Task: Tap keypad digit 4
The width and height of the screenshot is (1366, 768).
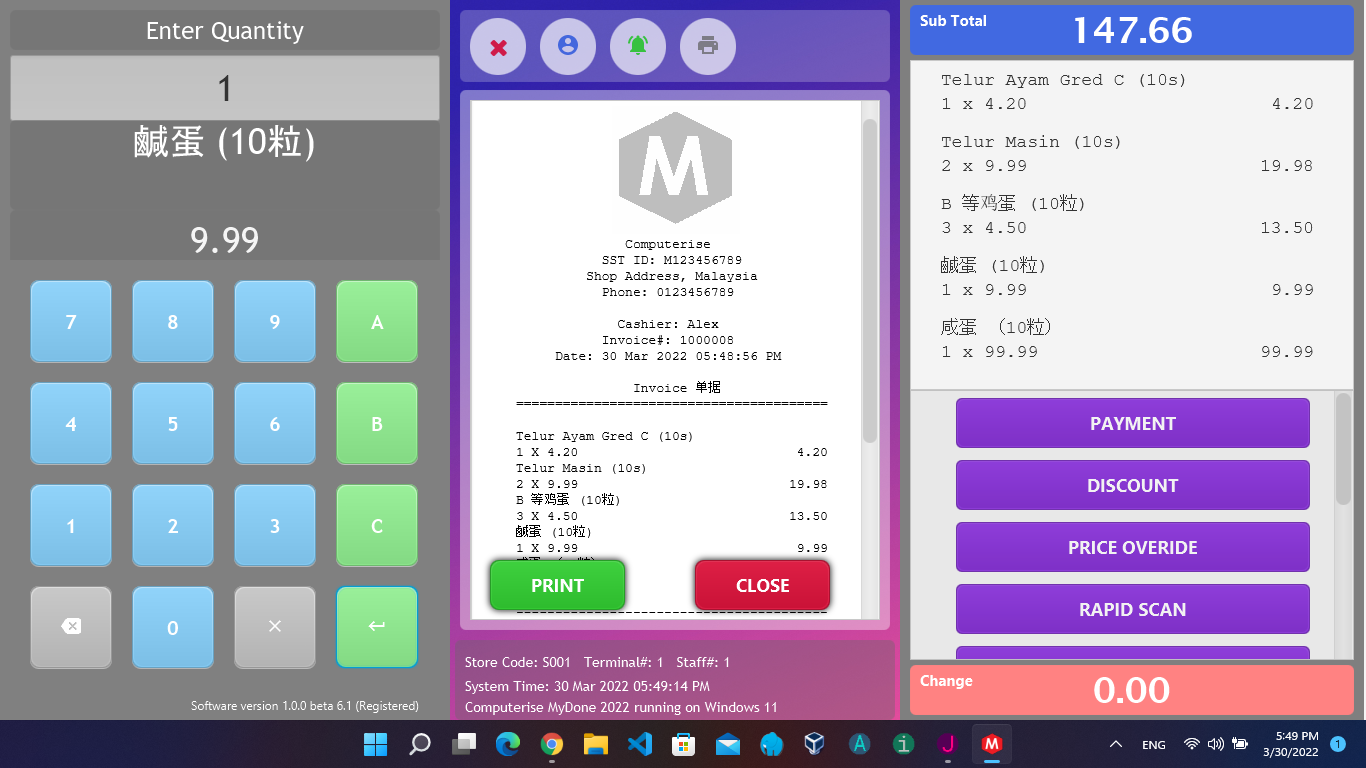Action: [x=71, y=424]
